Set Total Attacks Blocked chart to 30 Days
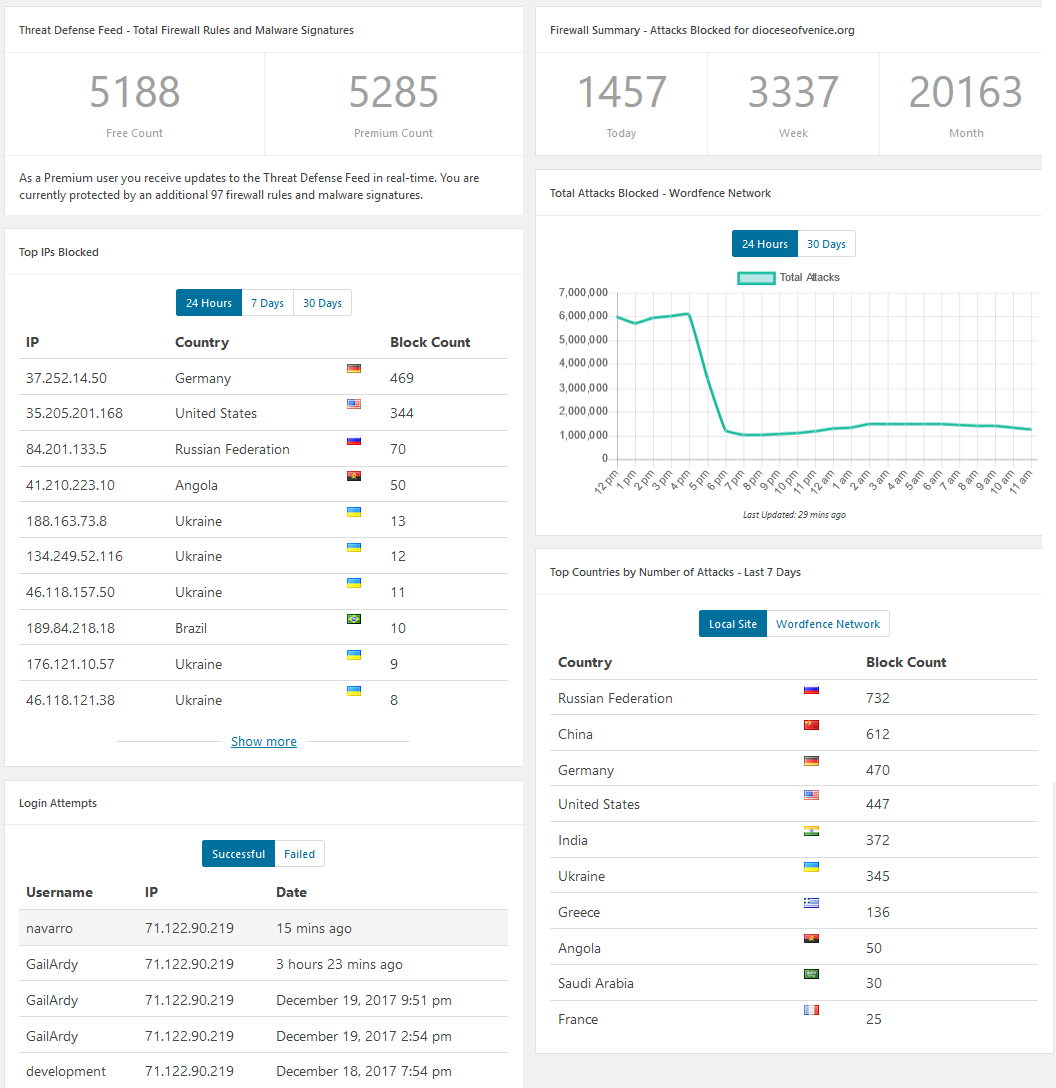This screenshot has height=1088, width=1056. point(826,244)
